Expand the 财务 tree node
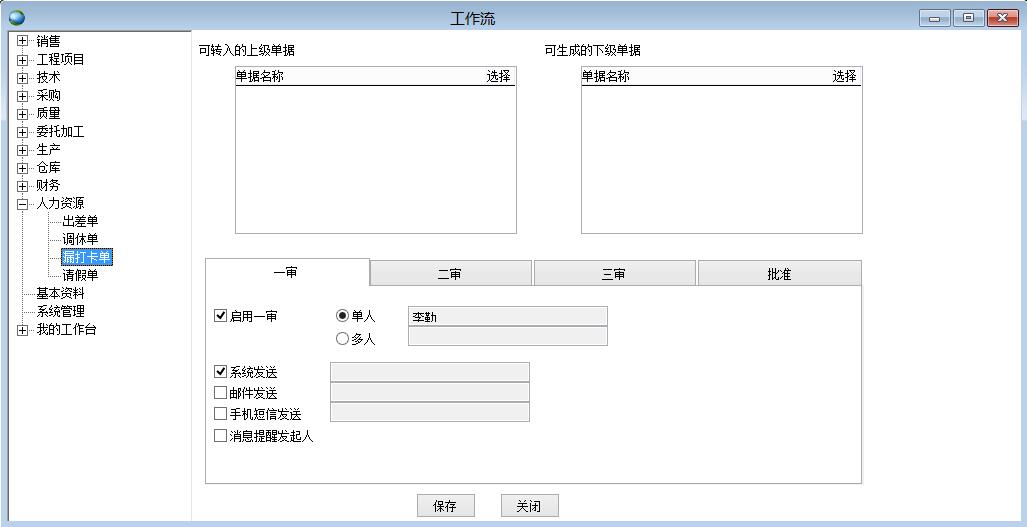The image size is (1027, 527). click(23, 186)
